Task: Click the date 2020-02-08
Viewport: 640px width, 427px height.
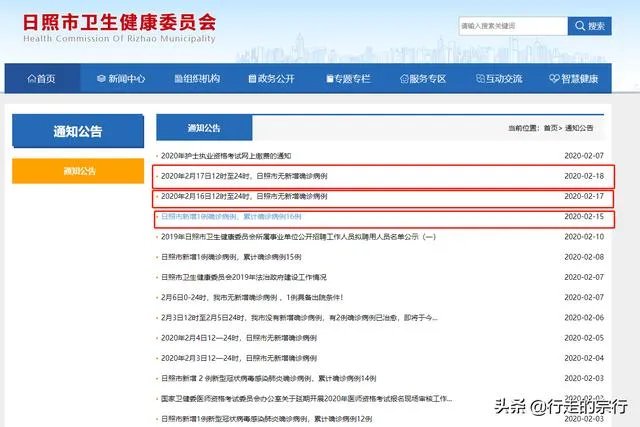Action: coord(584,257)
